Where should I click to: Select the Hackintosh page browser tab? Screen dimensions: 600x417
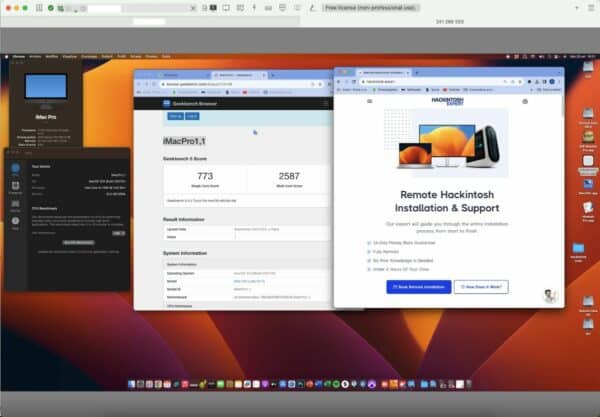pyautogui.click(x=384, y=72)
